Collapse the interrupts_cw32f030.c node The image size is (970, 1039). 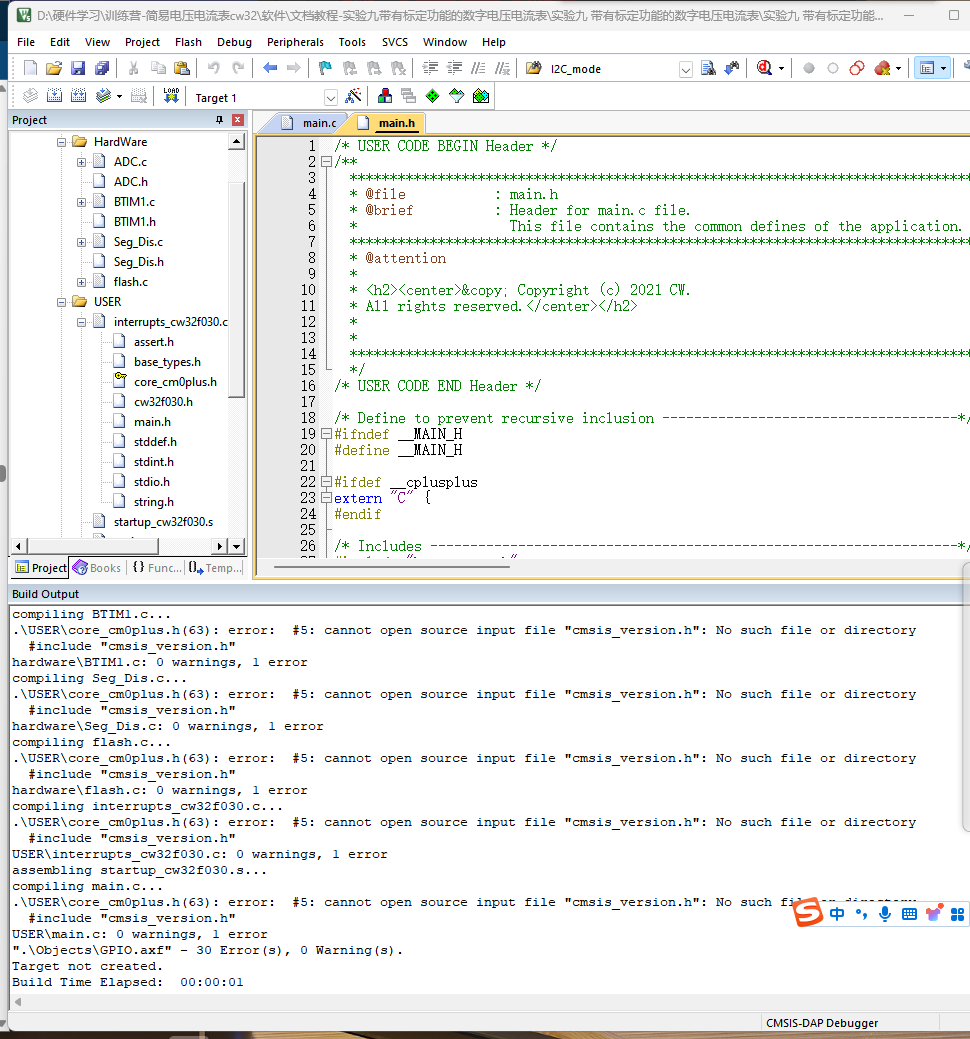pos(81,322)
